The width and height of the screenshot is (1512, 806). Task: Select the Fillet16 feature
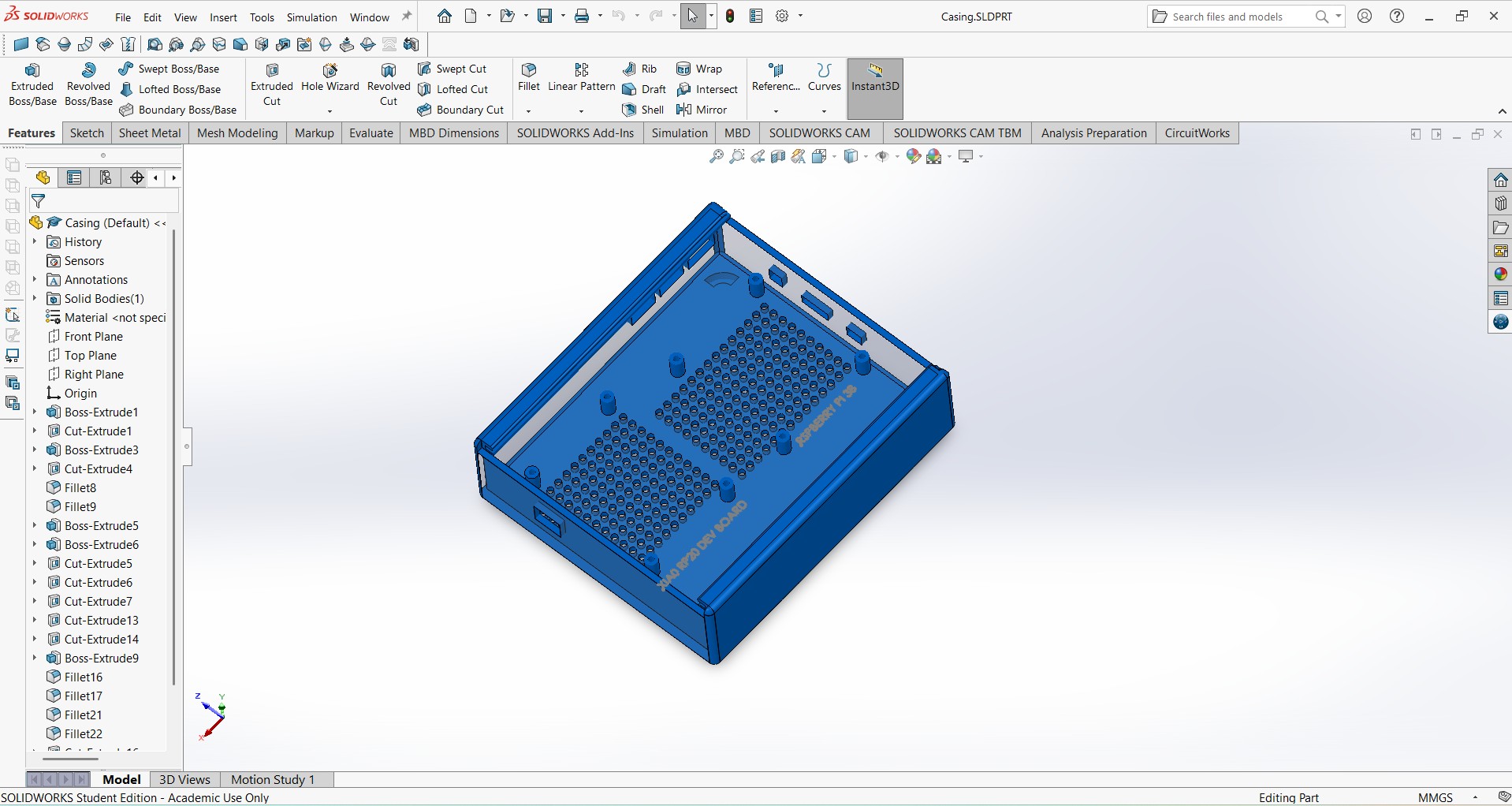[x=75, y=677]
